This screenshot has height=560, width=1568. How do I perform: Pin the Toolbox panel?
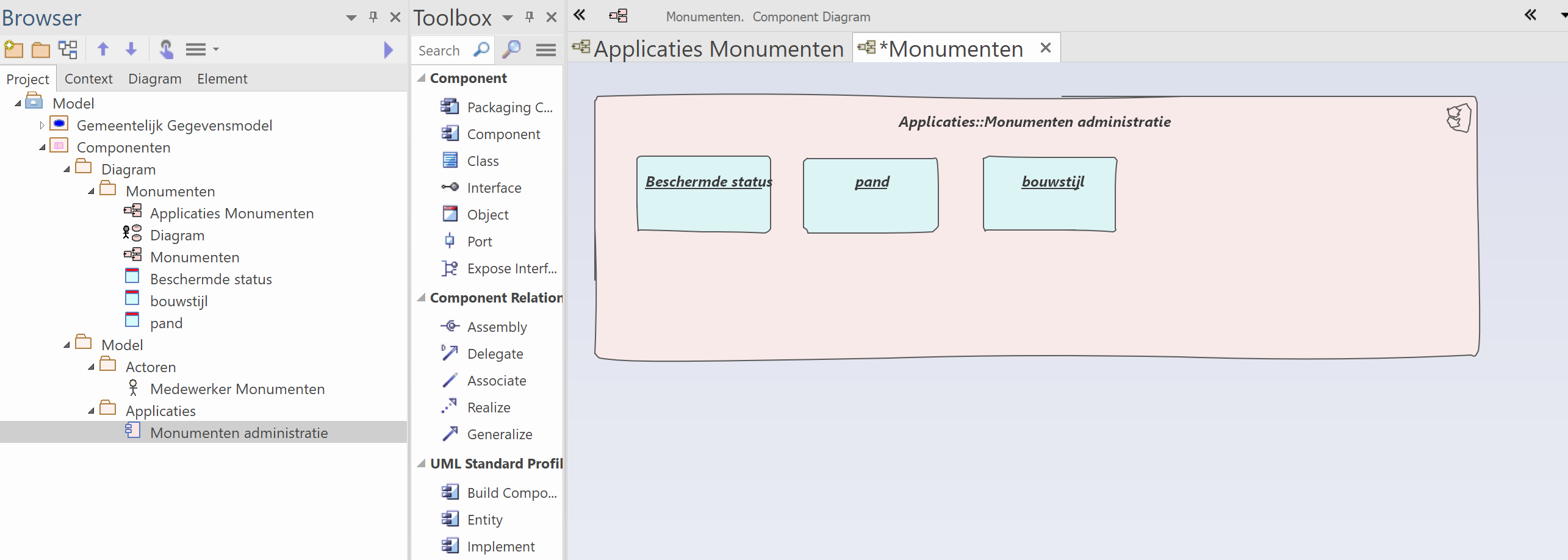coord(530,17)
